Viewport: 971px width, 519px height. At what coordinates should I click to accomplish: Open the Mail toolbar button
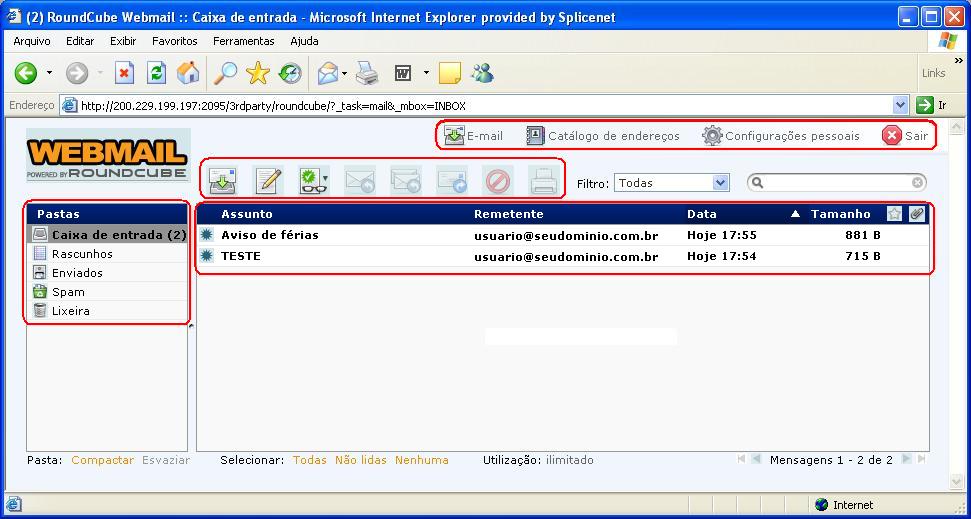click(328, 74)
